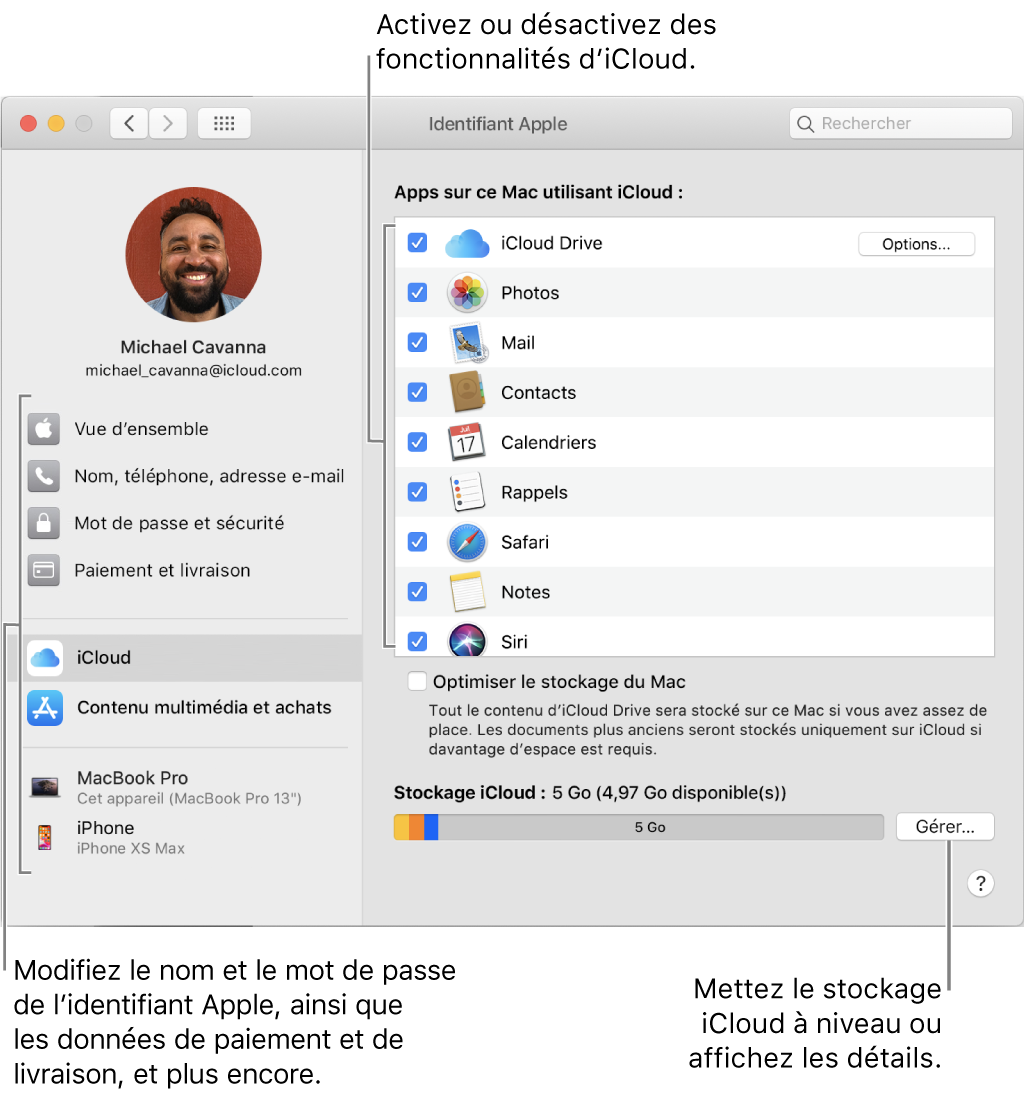1024x1101 pixels.
Task: Click the search field
Action: point(899,123)
